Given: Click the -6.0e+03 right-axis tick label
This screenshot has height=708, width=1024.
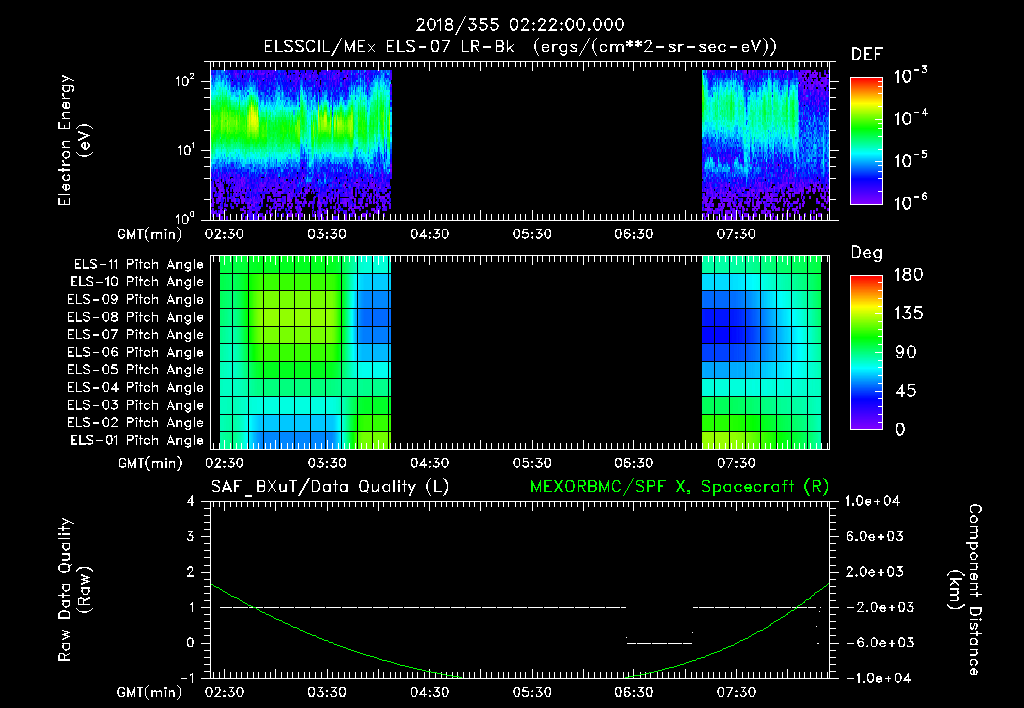Looking at the screenshot, I should 875,643.
